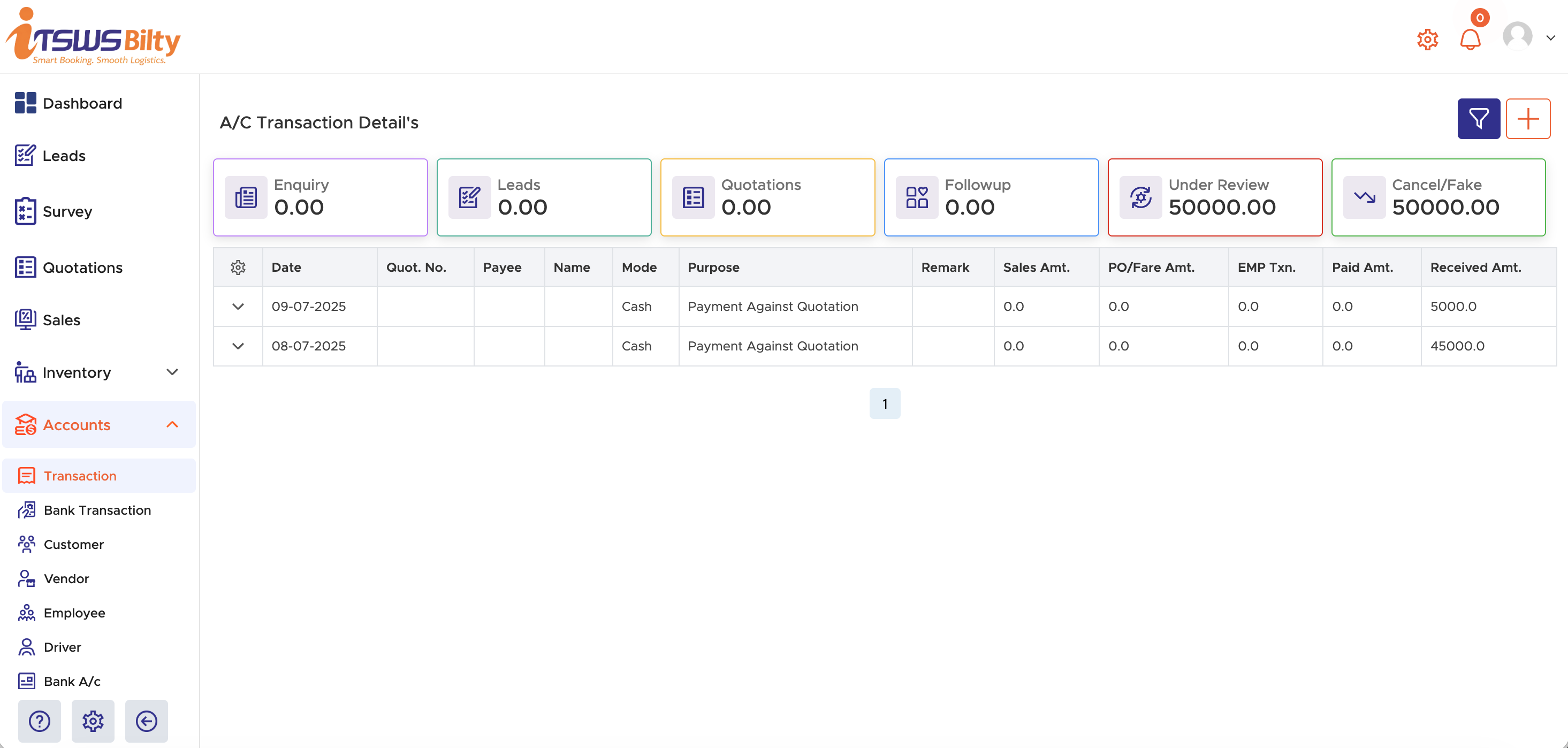Open the Dashboard from the sidebar
Screen dimensions: 1568x748
(82, 103)
